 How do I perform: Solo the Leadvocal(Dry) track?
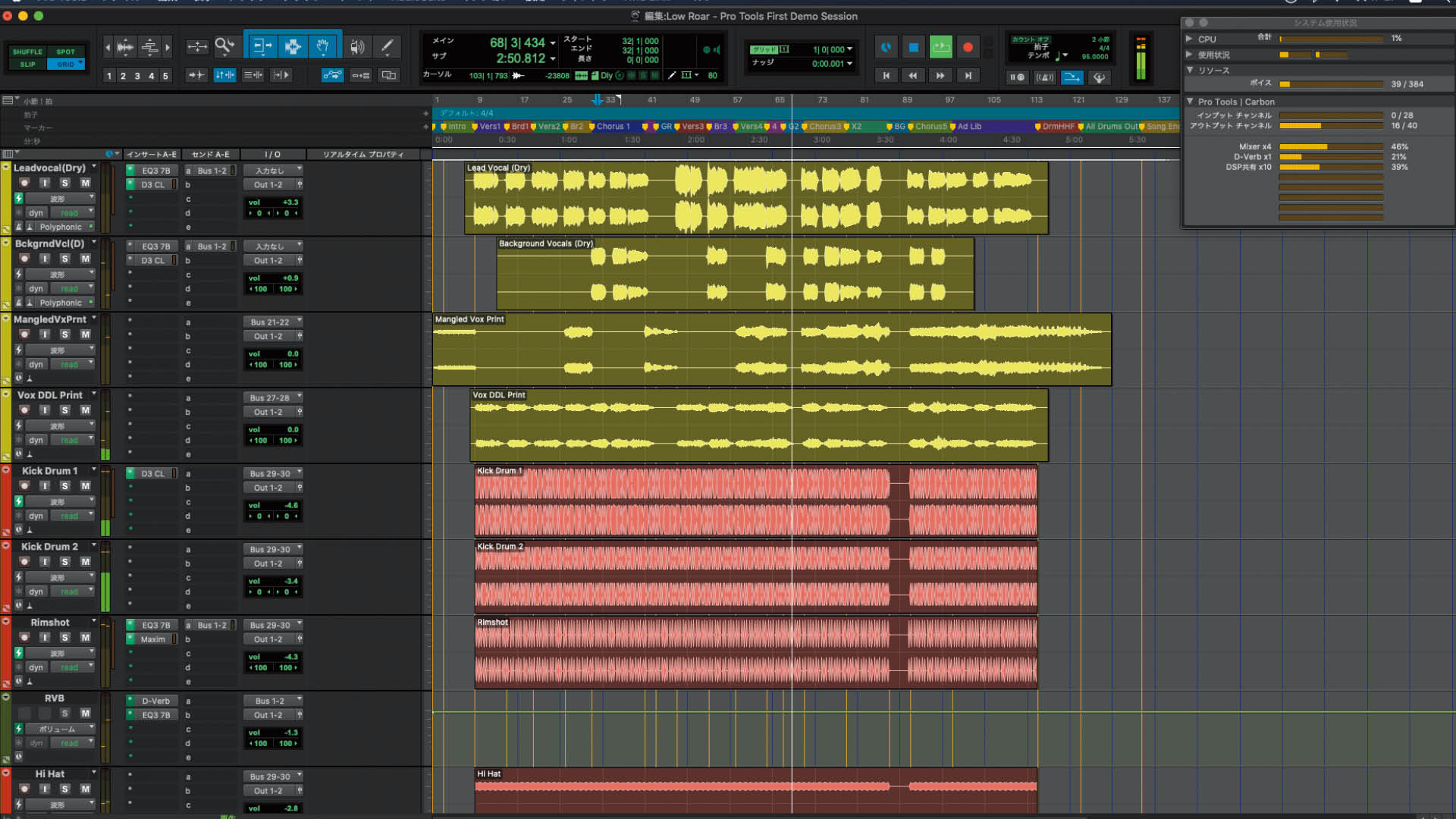tap(65, 183)
